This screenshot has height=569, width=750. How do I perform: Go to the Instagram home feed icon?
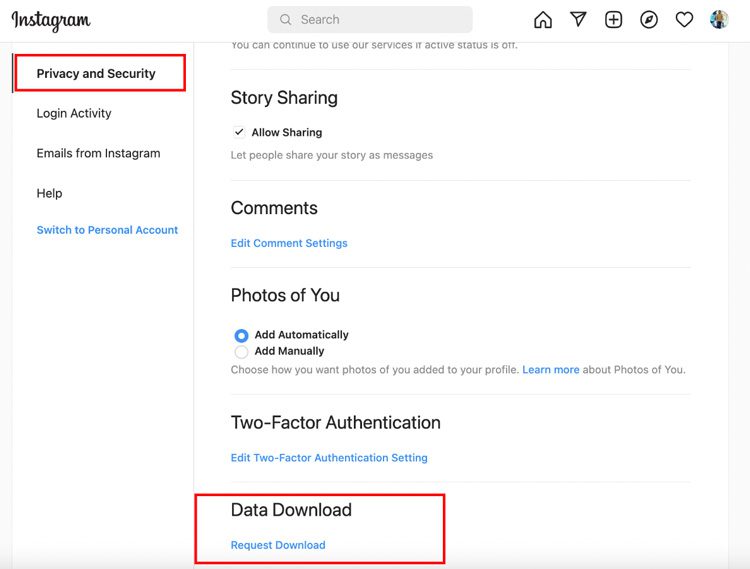(543, 20)
